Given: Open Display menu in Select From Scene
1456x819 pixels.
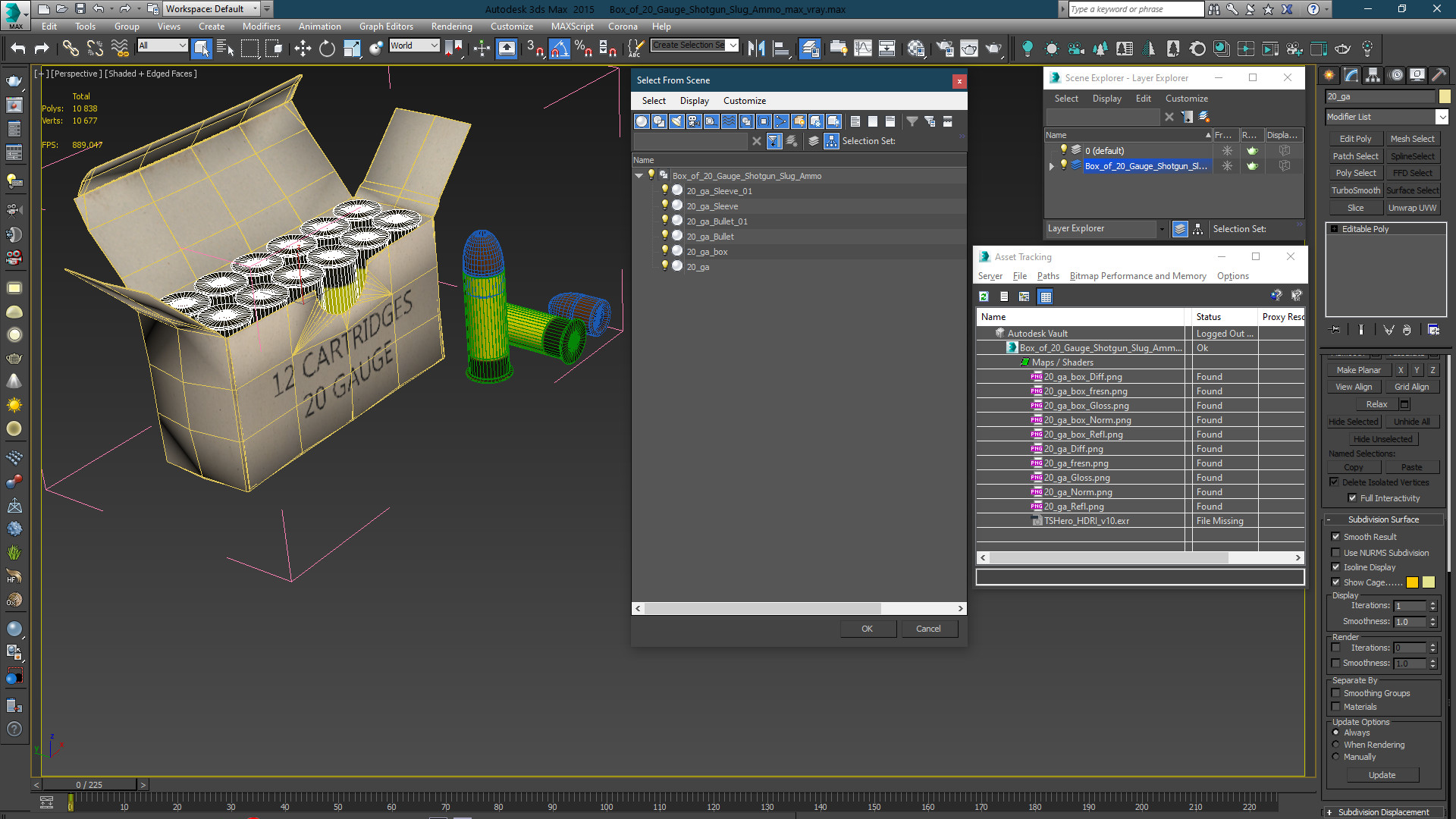Looking at the screenshot, I should pos(694,101).
